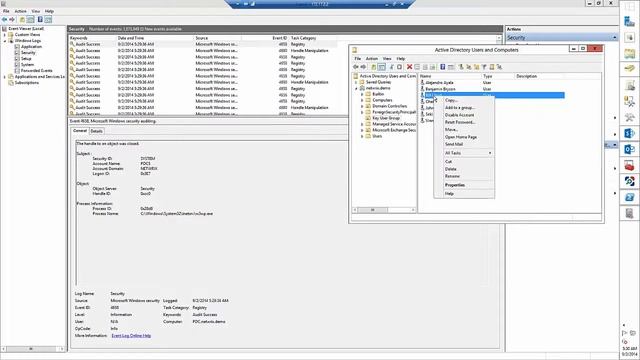Open Action menu in Event Viewer
Image resolution: width=640 pixels, height=360 pixels.
(20, 11)
